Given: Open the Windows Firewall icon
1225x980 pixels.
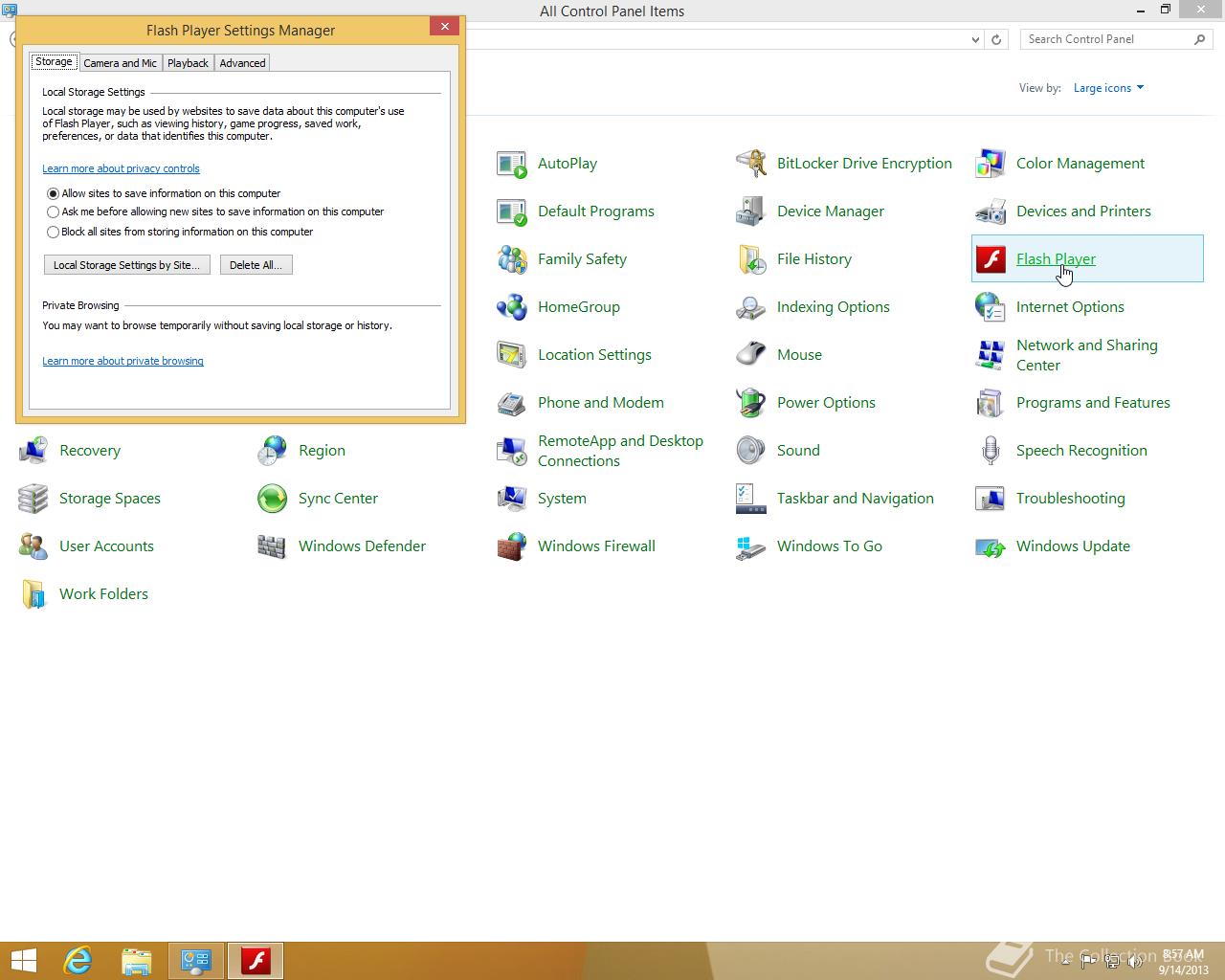Looking at the screenshot, I should pos(512,546).
